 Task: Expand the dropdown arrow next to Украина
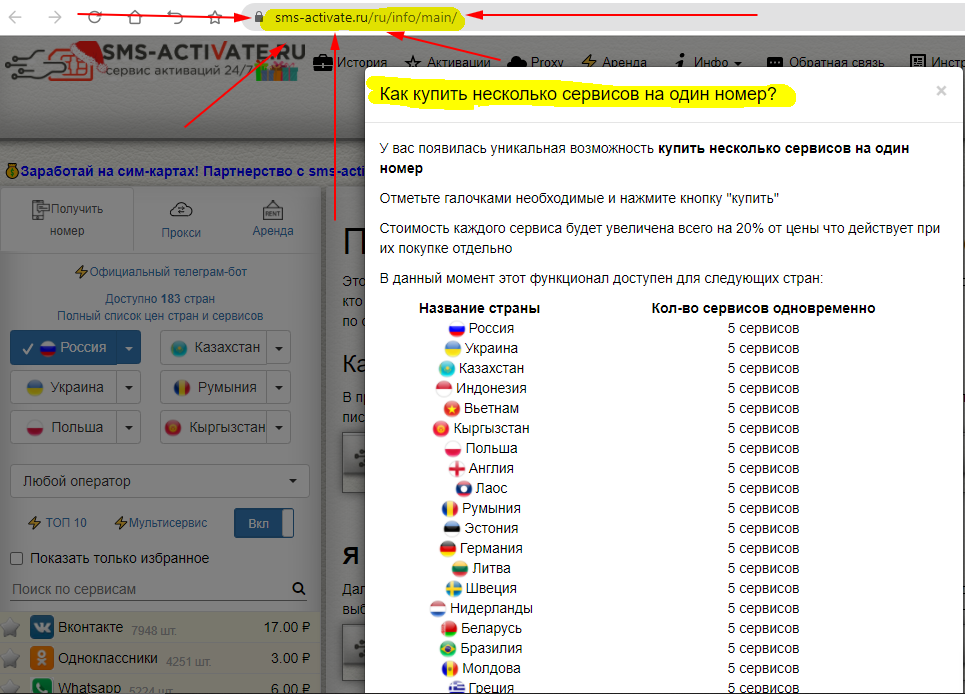[129, 388]
